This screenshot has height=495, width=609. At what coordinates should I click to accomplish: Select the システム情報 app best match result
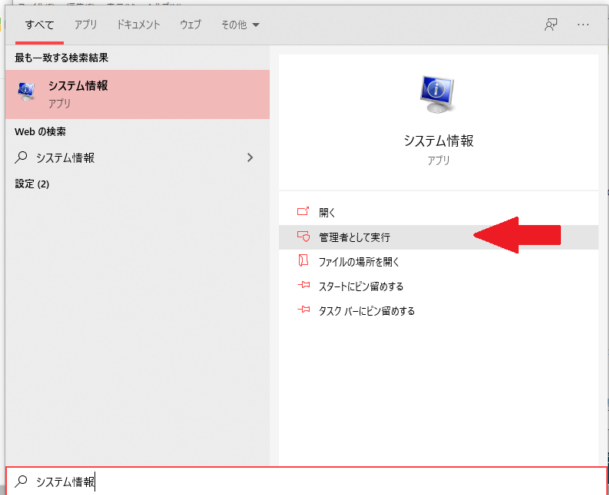(x=137, y=94)
